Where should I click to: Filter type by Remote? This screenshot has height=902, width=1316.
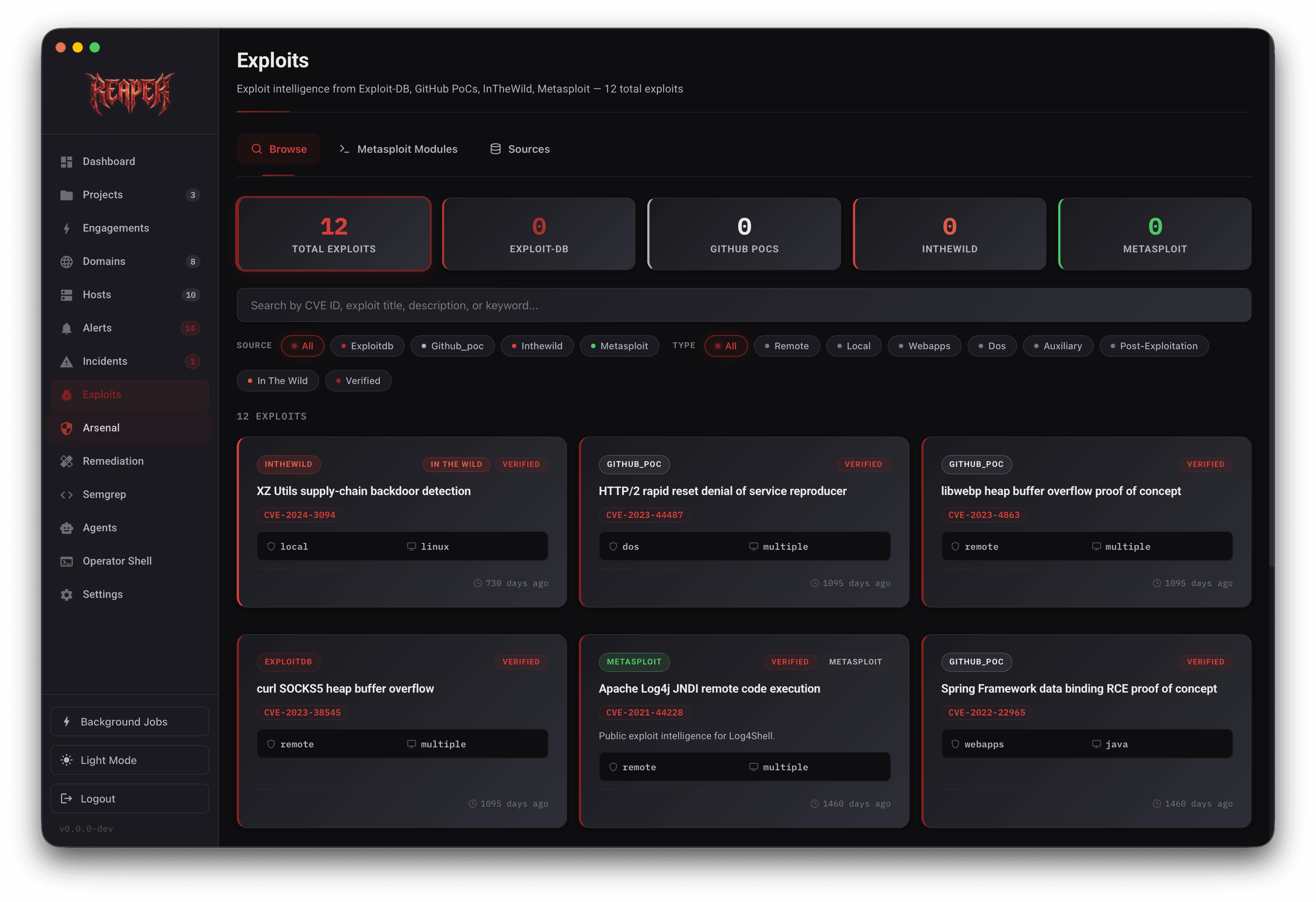coord(787,346)
